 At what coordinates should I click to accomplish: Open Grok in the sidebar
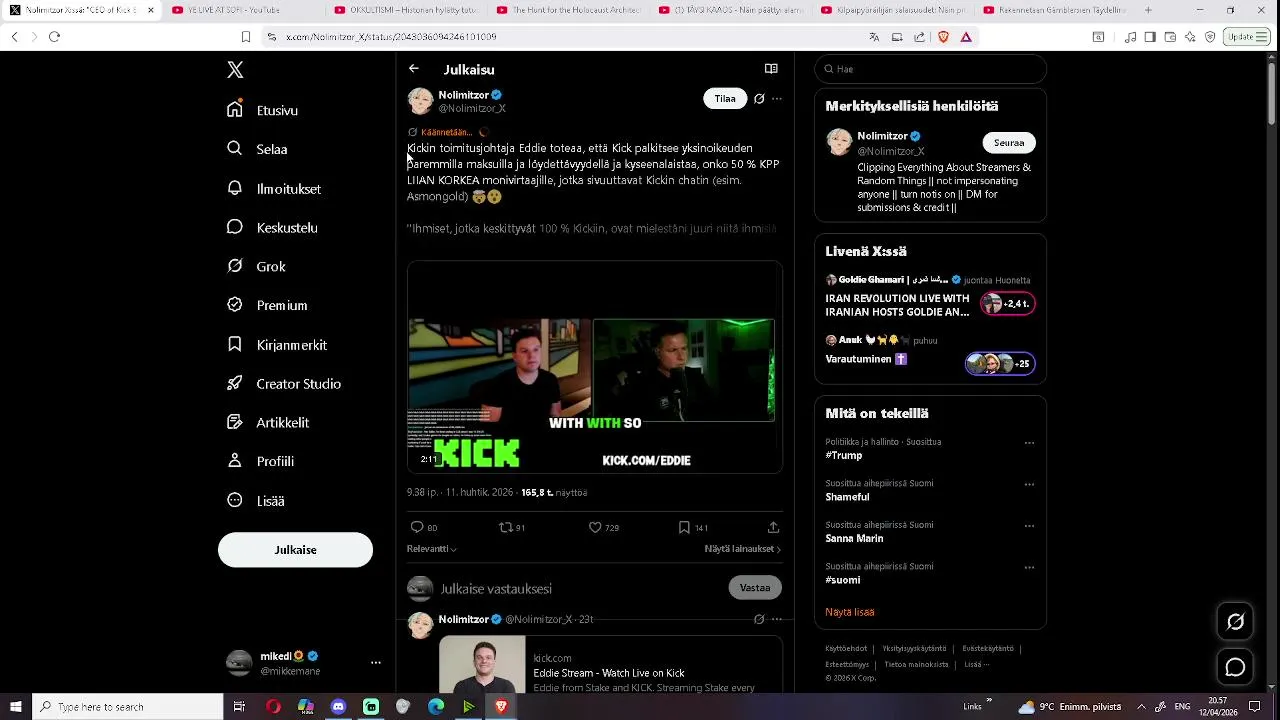pos(256,266)
